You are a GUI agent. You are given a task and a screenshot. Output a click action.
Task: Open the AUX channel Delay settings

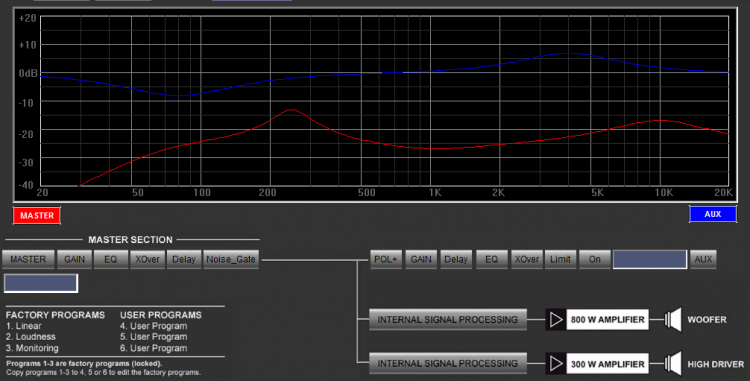click(x=456, y=259)
